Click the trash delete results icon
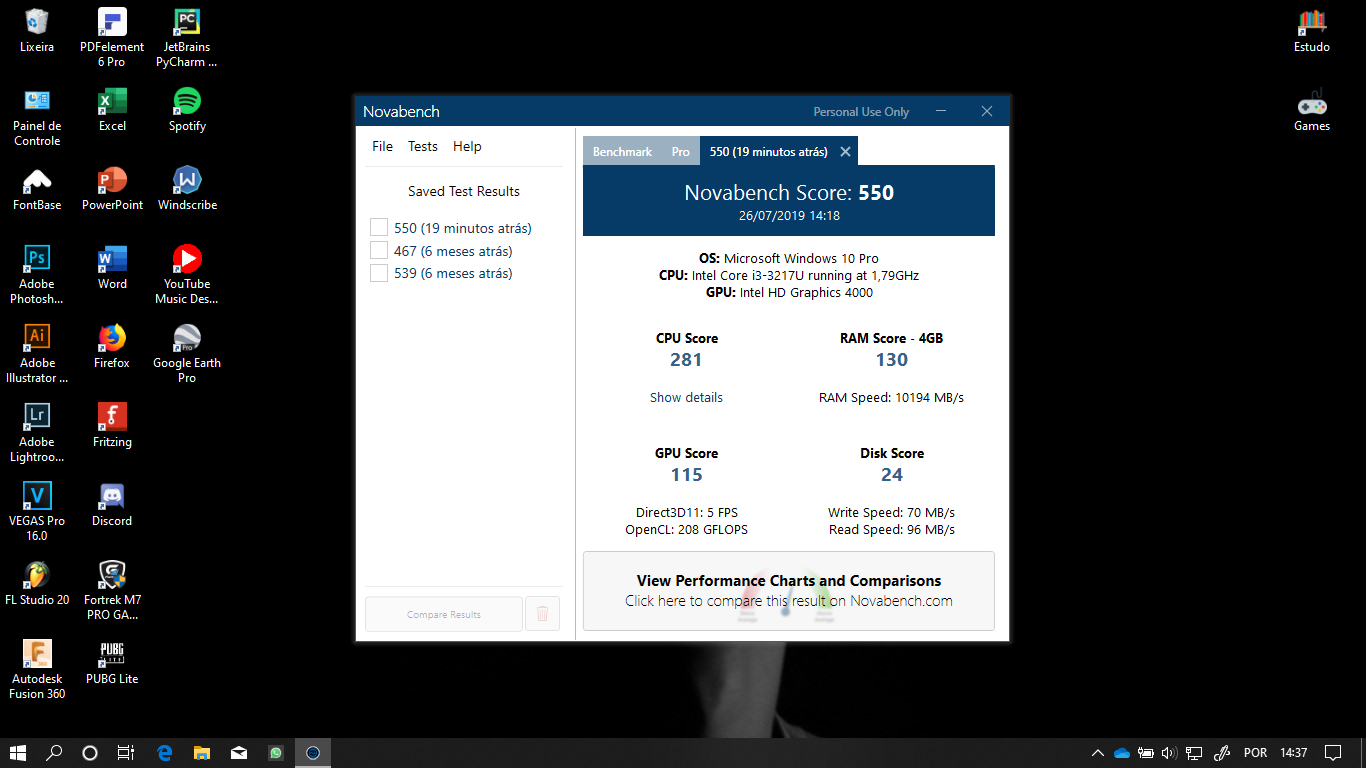Image resolution: width=1366 pixels, height=768 pixels. tap(542, 614)
